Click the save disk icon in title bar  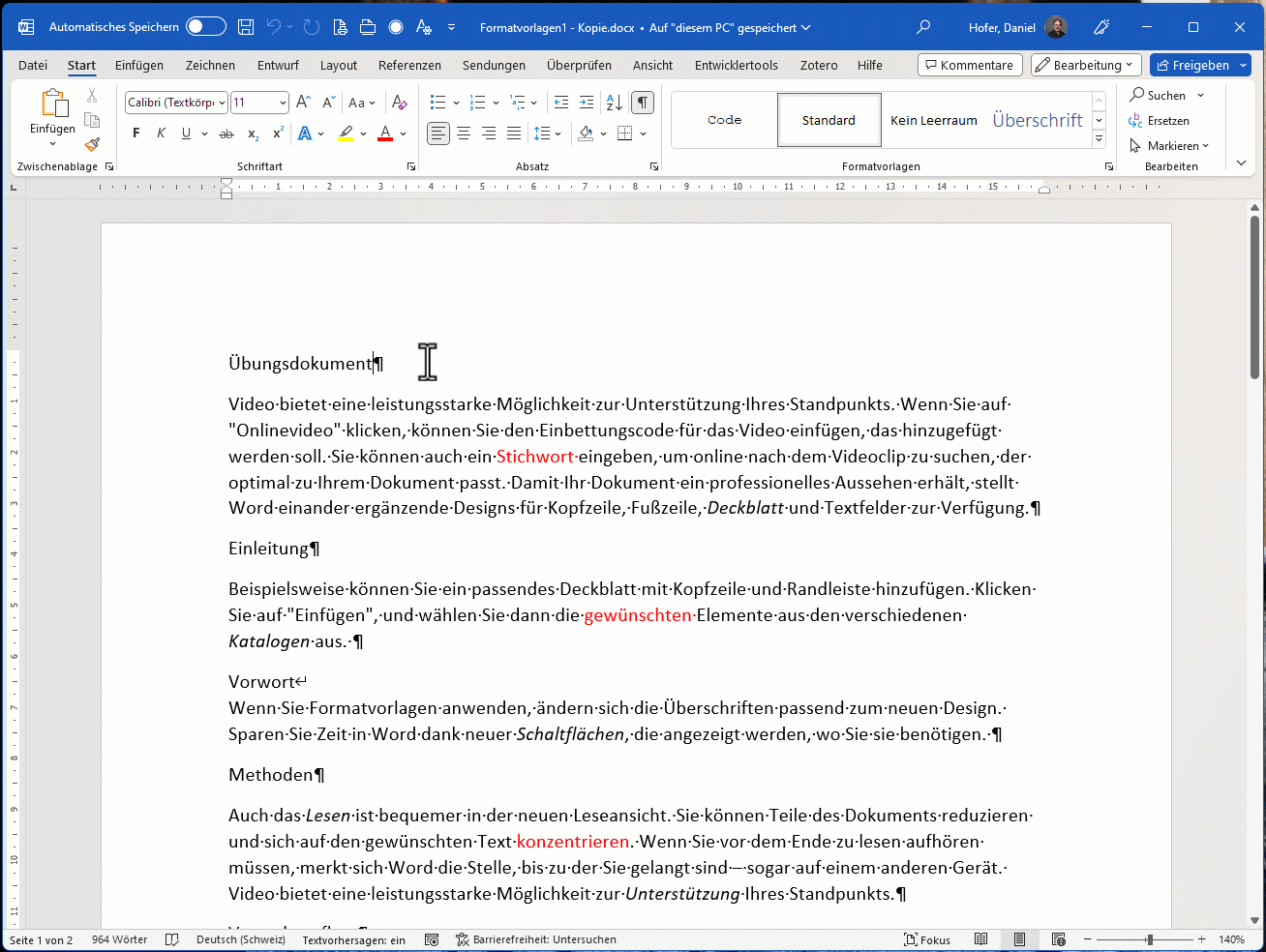click(246, 27)
